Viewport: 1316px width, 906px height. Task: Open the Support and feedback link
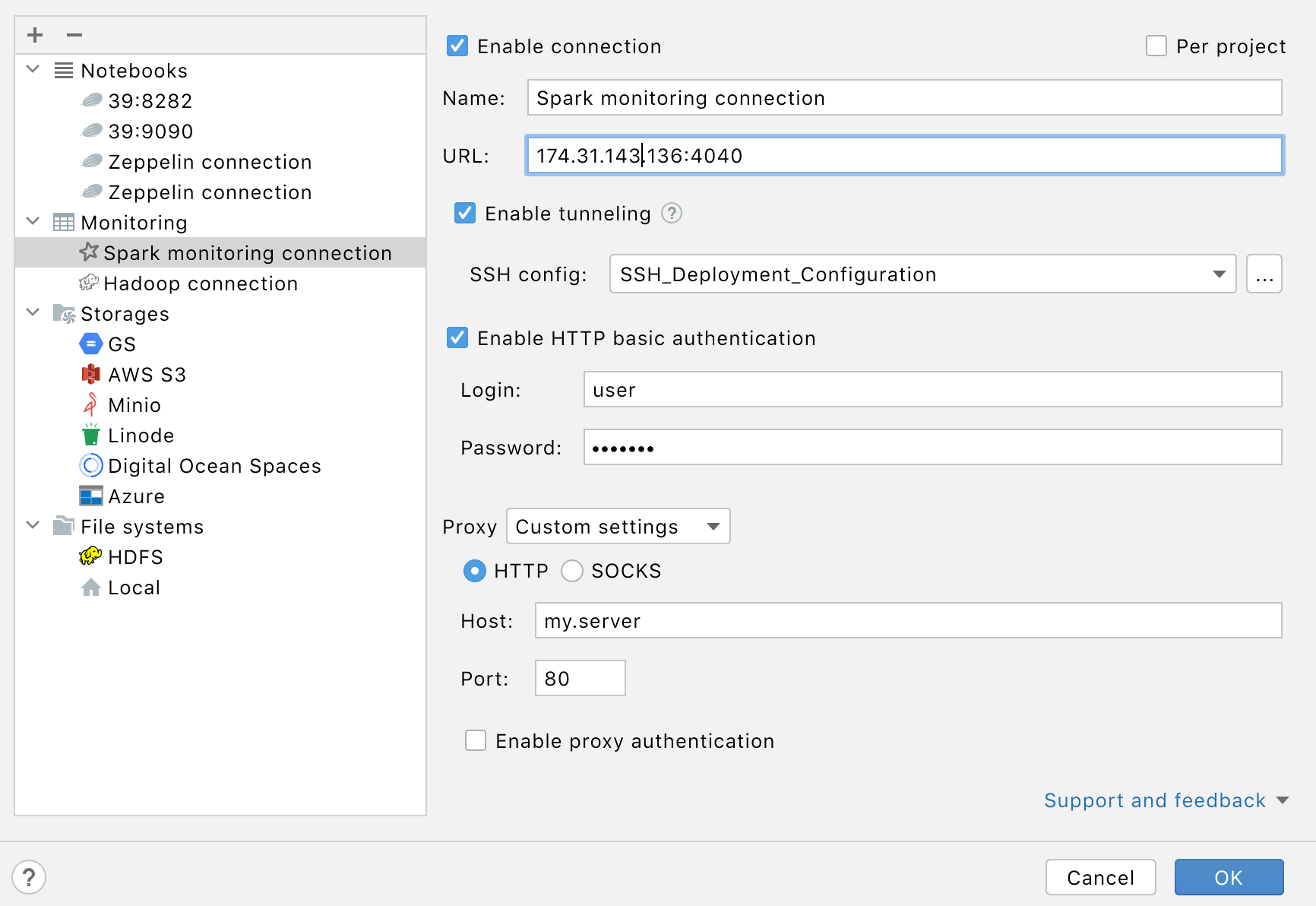click(x=1155, y=800)
